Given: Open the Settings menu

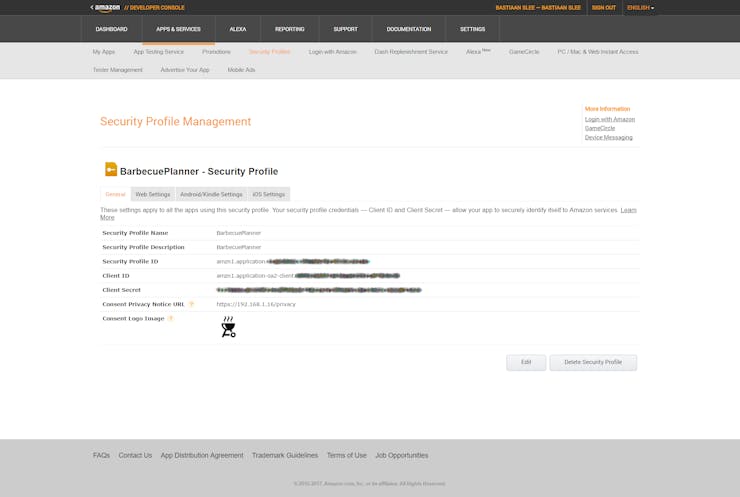Looking at the screenshot, I should (472, 29).
